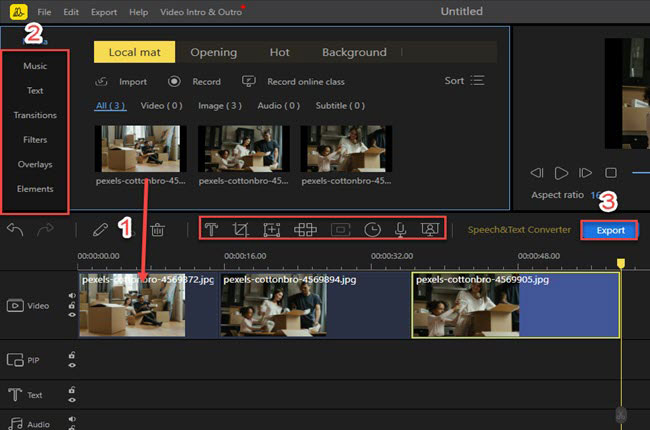Screen dimensions: 650x430
Task: Select clip pexels-cottonbro-4569905.jpg on timeline
Action: coord(516,305)
